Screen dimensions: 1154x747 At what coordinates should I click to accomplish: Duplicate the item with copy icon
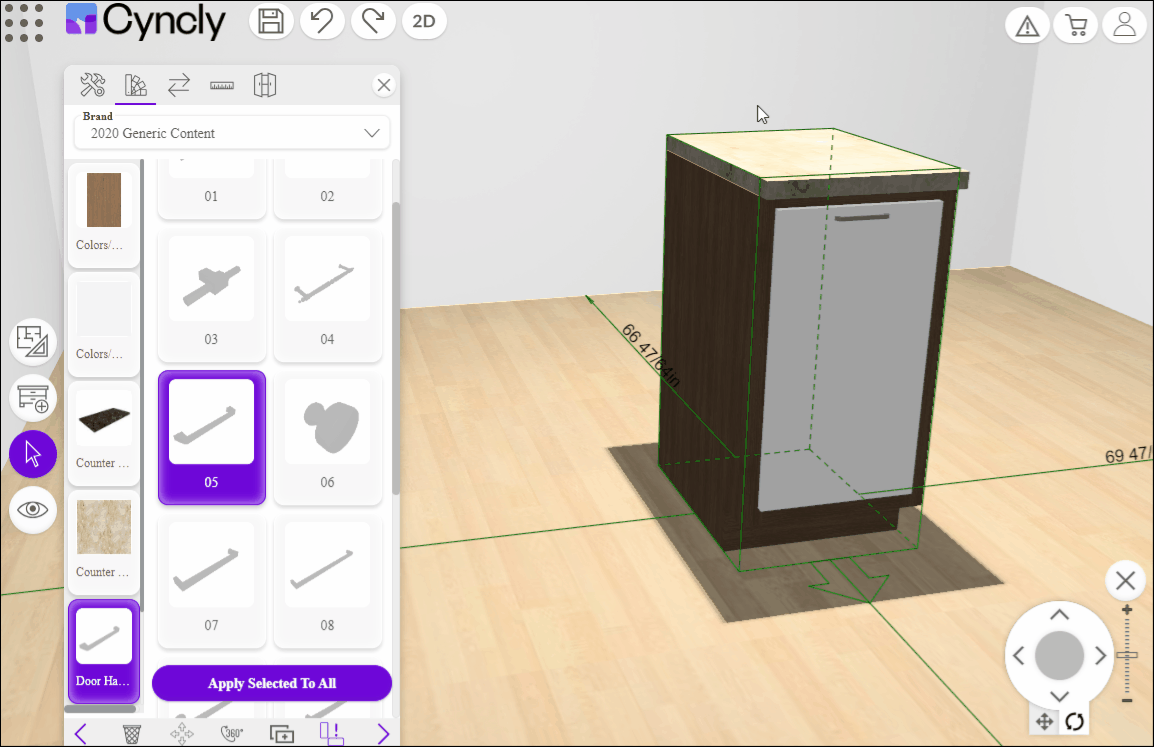point(282,733)
